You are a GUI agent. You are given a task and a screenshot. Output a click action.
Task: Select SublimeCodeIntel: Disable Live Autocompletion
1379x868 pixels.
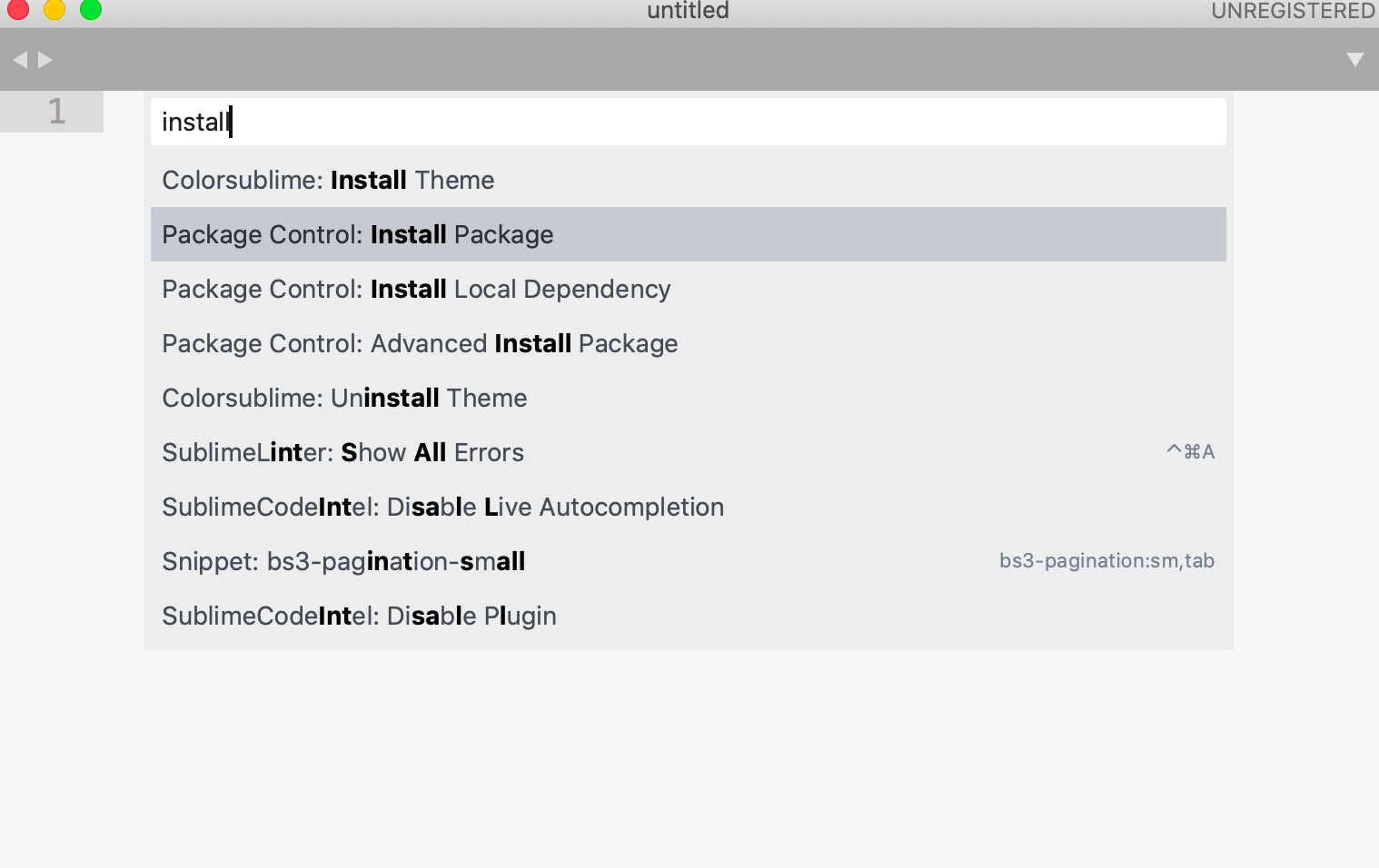[x=688, y=507]
